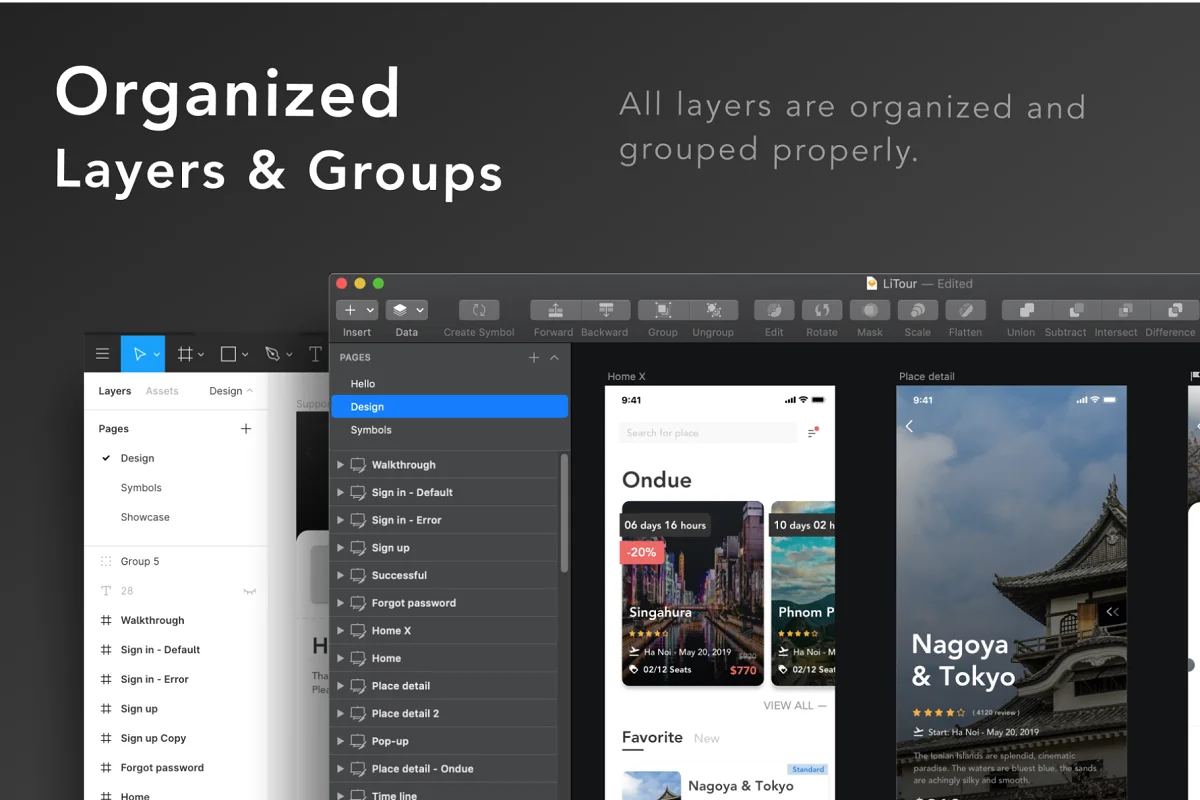Apply the Intersect boolean operation
The width and height of the screenshot is (1200, 800).
1125,310
